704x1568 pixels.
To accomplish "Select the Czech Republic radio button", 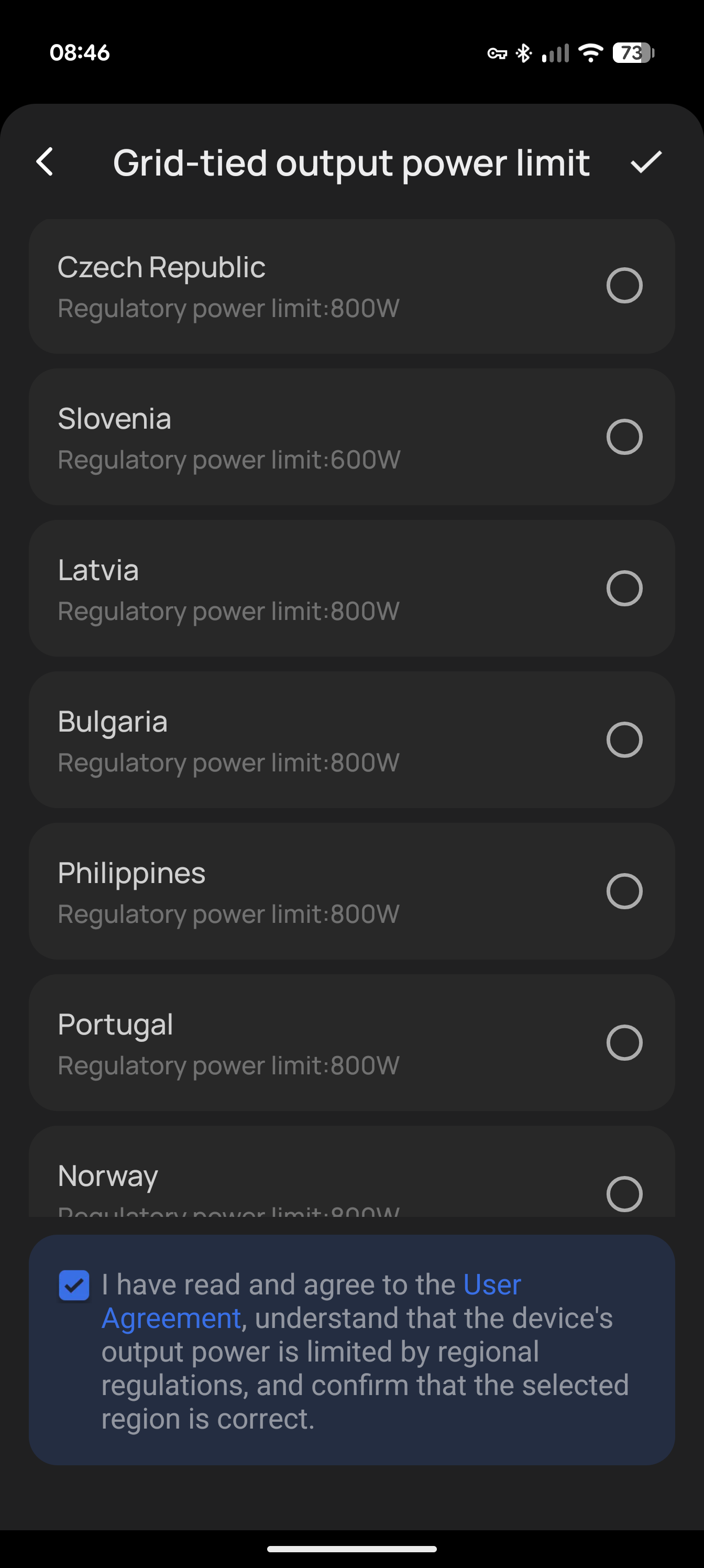I will [624, 286].
